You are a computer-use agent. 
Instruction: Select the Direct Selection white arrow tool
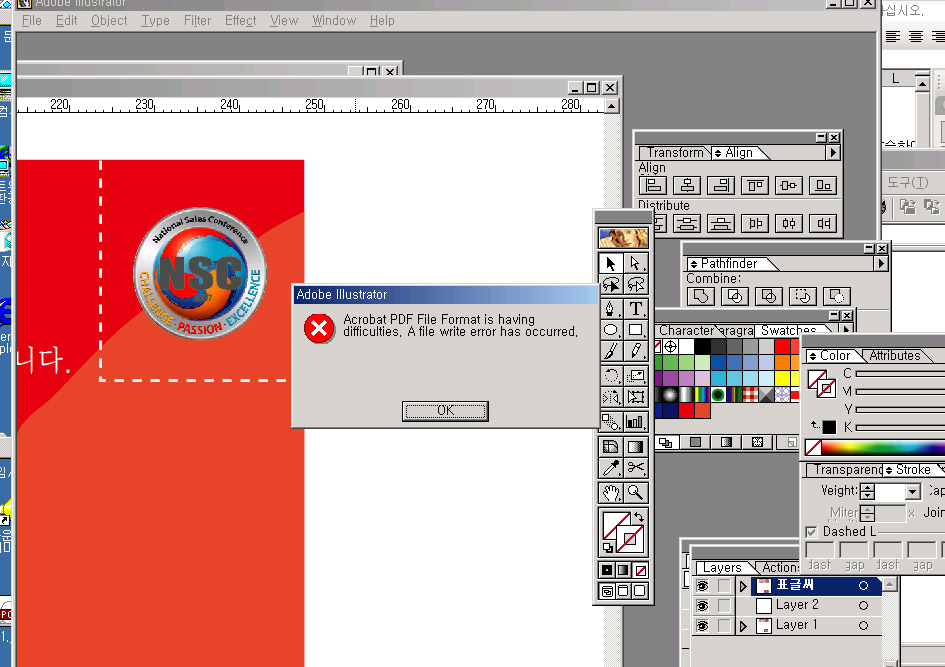point(636,263)
